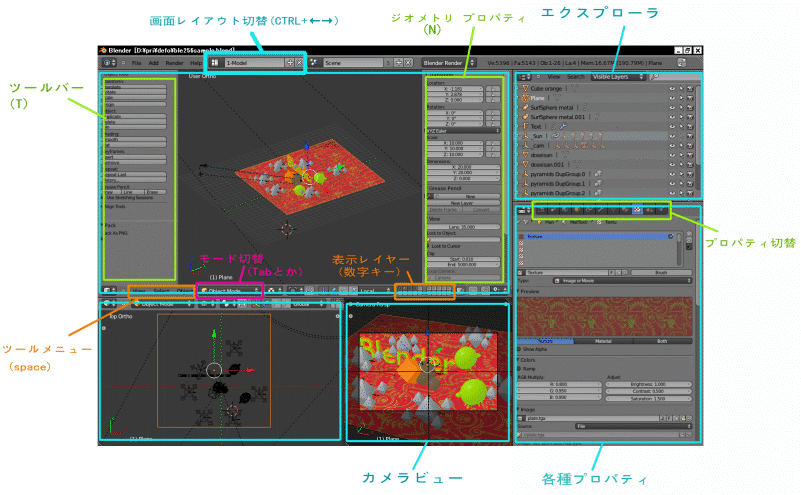Open the Source File dropdown
Image resolution: width=801 pixels, height=495 pixels.
633,426
